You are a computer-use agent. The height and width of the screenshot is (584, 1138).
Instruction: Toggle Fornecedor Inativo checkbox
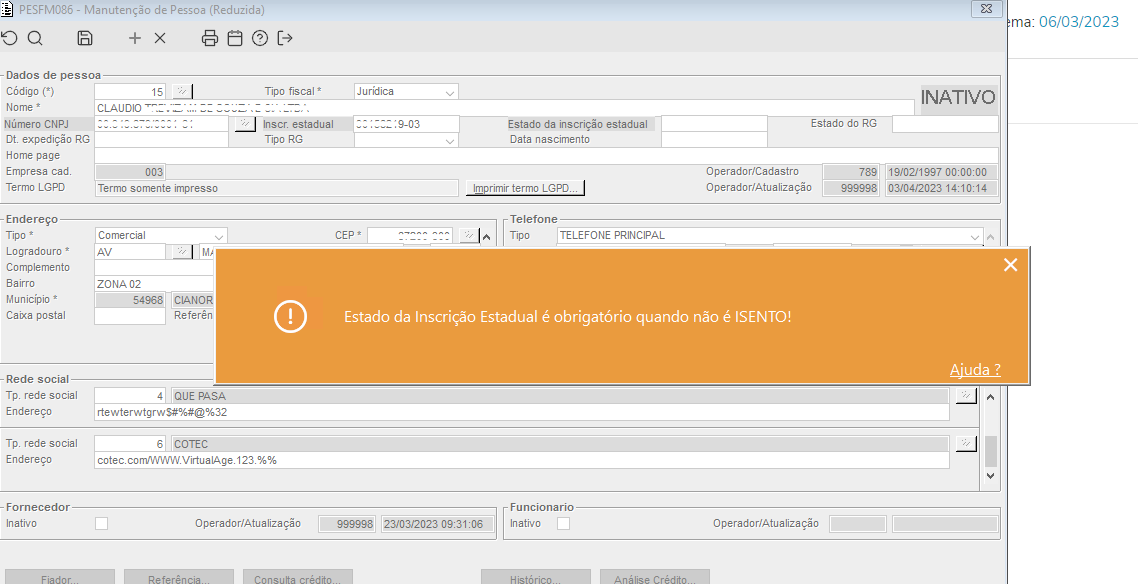[102, 523]
